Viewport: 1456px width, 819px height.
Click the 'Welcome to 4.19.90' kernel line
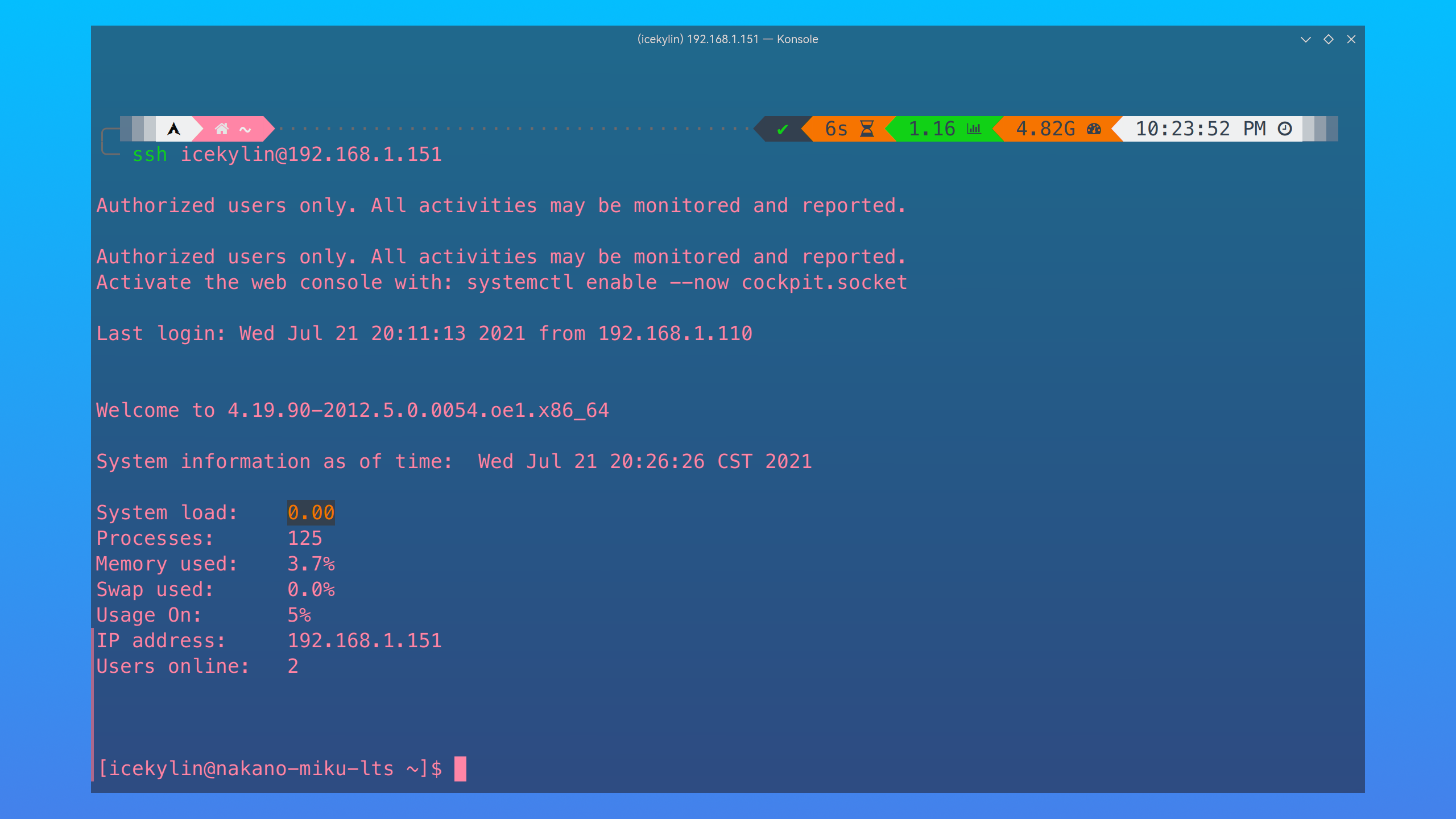pos(353,411)
